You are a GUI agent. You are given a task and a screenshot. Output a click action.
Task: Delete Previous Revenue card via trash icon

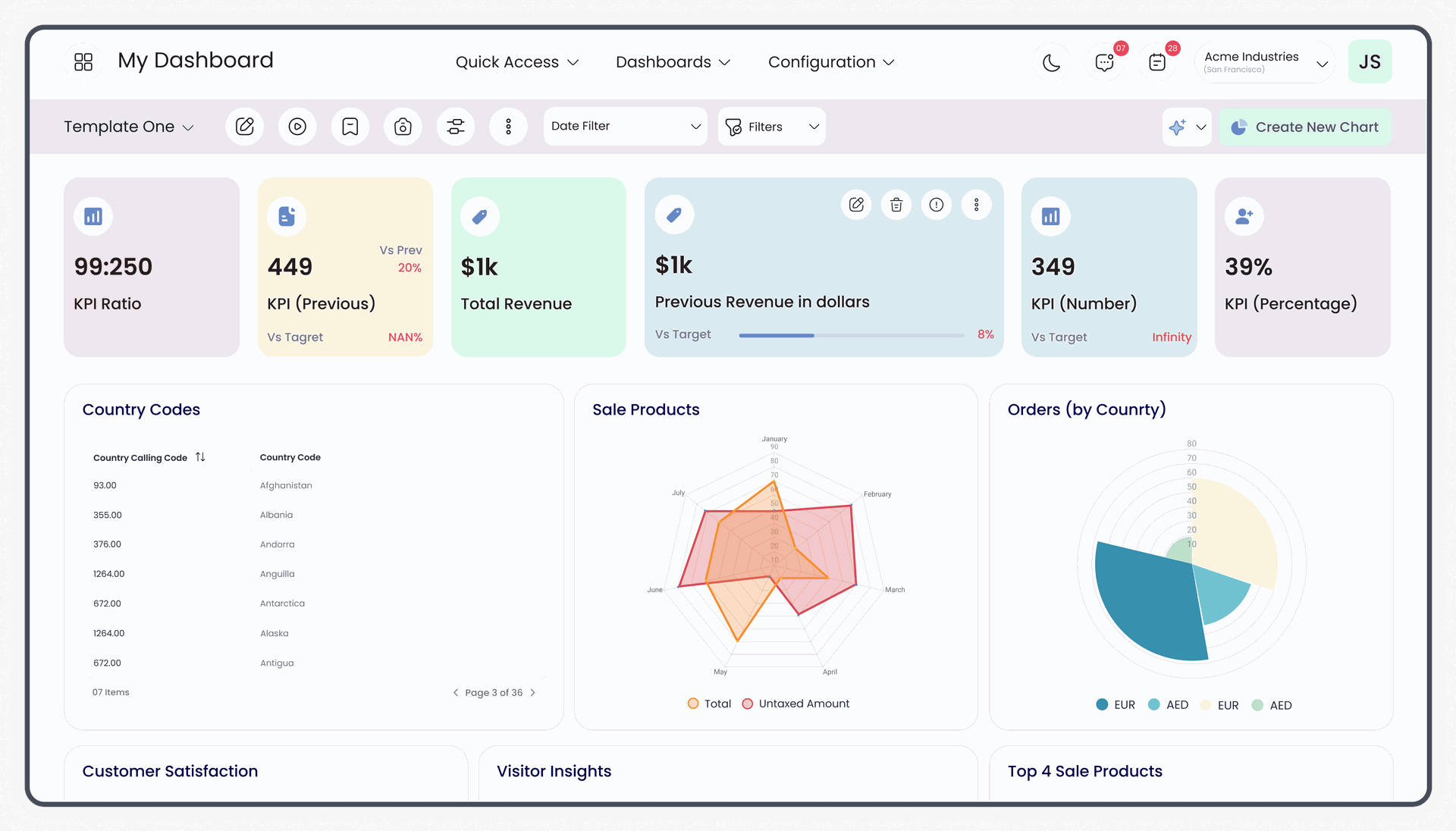click(x=896, y=205)
